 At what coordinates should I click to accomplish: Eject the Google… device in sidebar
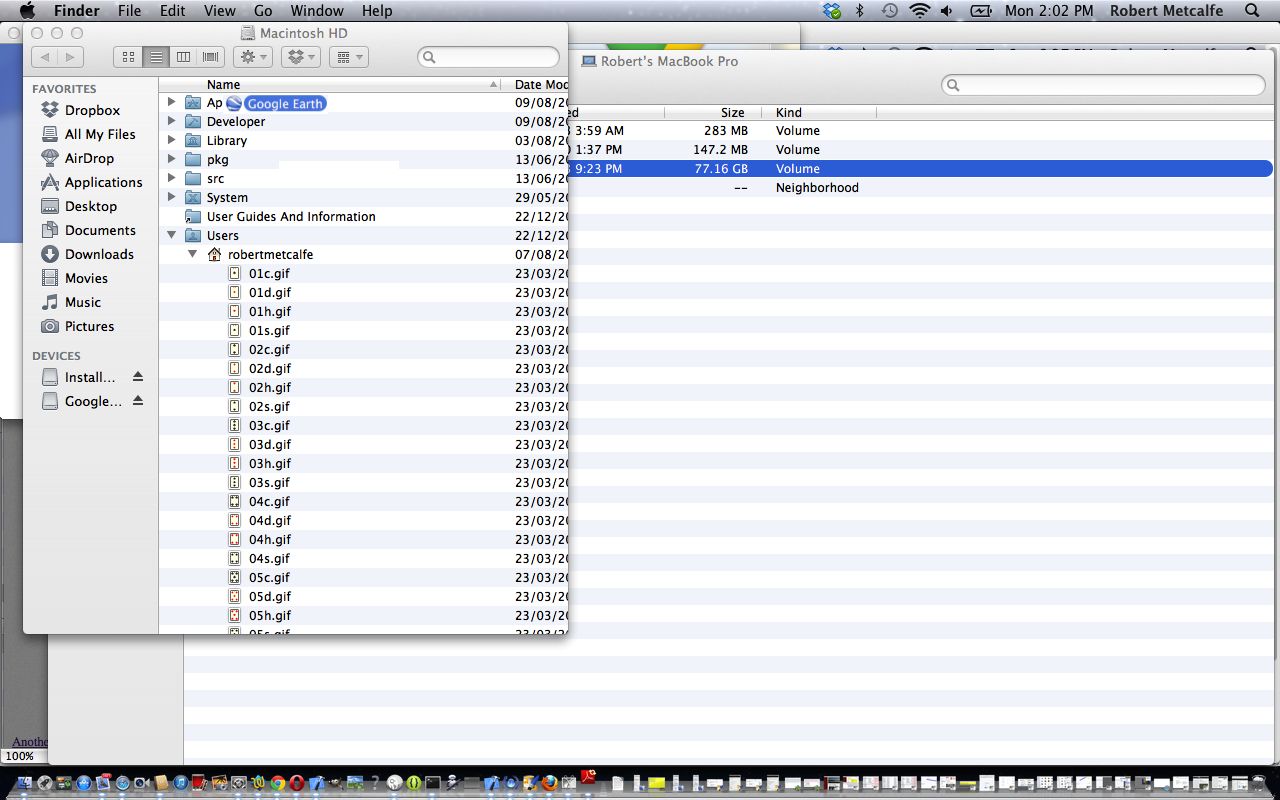(x=138, y=401)
